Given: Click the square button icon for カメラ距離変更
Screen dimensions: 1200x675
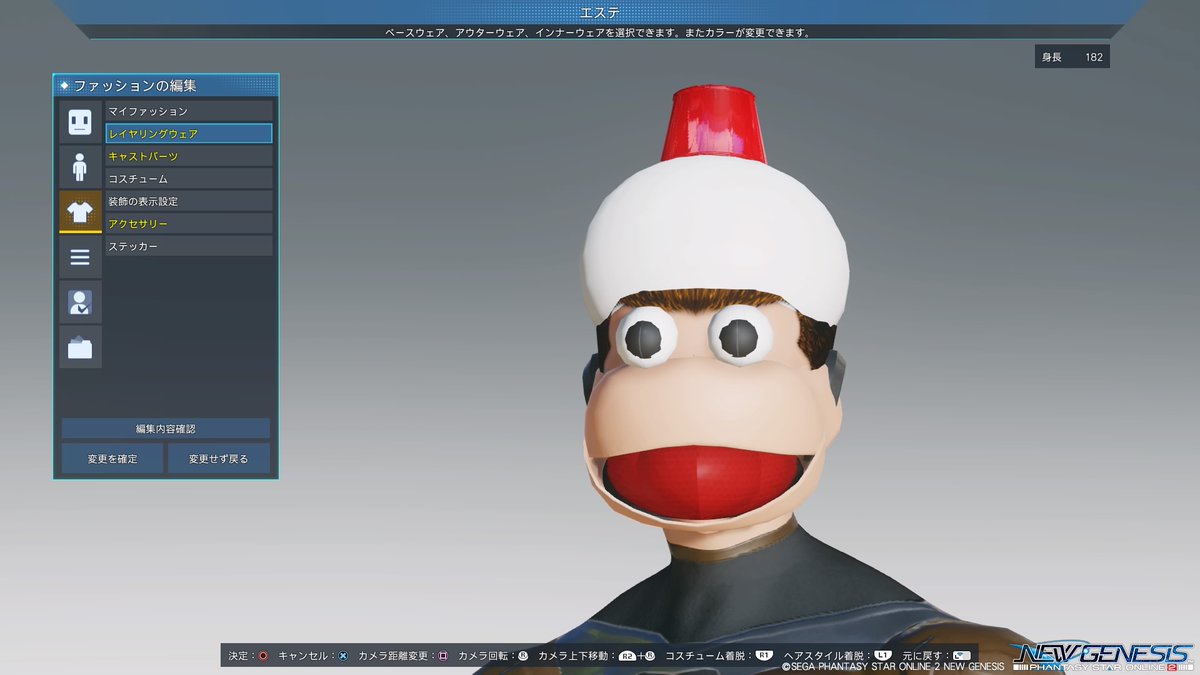Looking at the screenshot, I should coord(442,656).
